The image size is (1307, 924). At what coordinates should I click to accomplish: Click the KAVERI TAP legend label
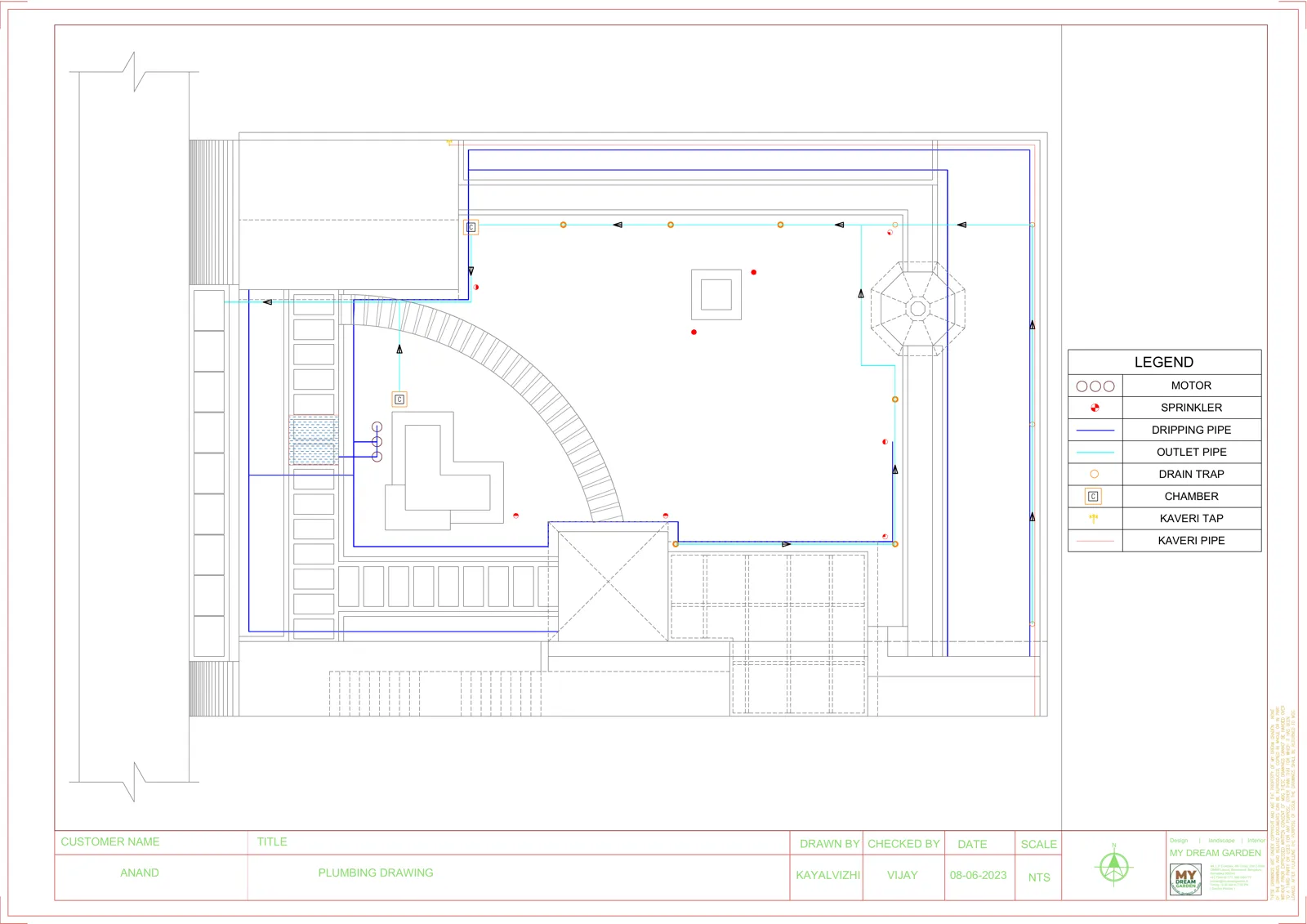(x=1191, y=518)
